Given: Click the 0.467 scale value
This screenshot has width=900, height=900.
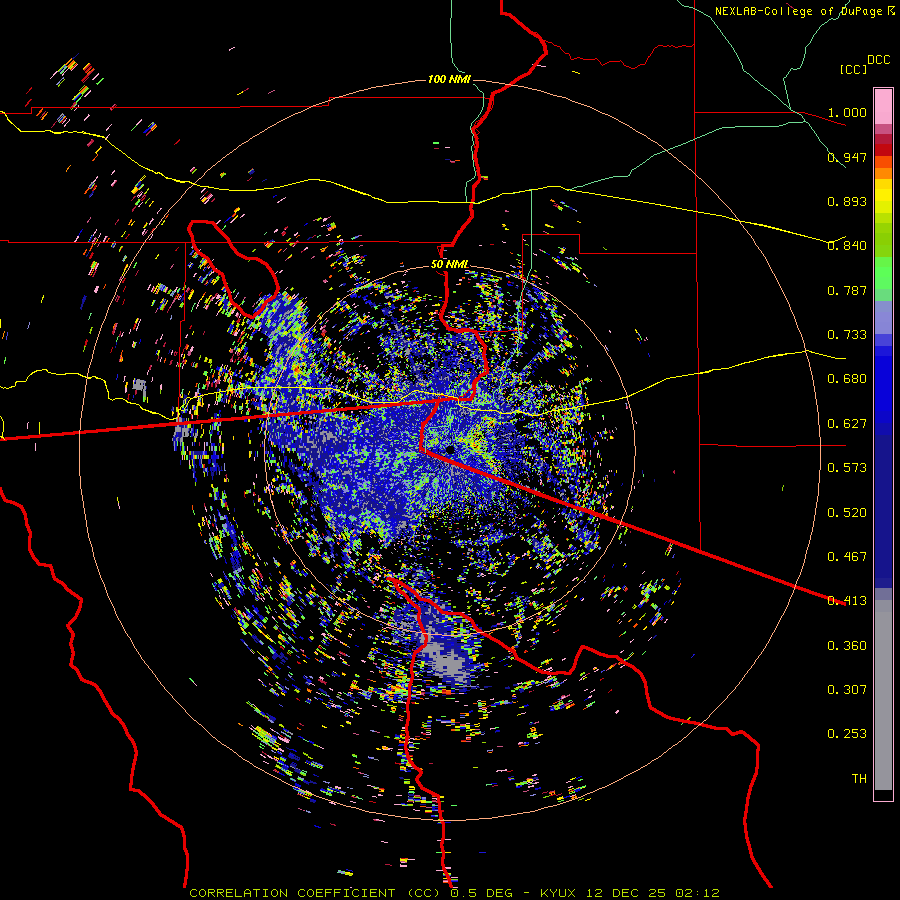Looking at the screenshot, I should point(847,557).
